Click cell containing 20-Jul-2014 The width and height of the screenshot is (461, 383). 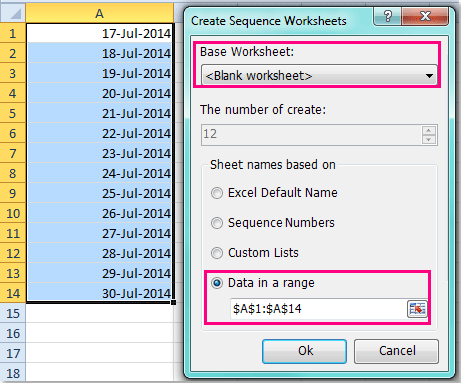point(100,93)
